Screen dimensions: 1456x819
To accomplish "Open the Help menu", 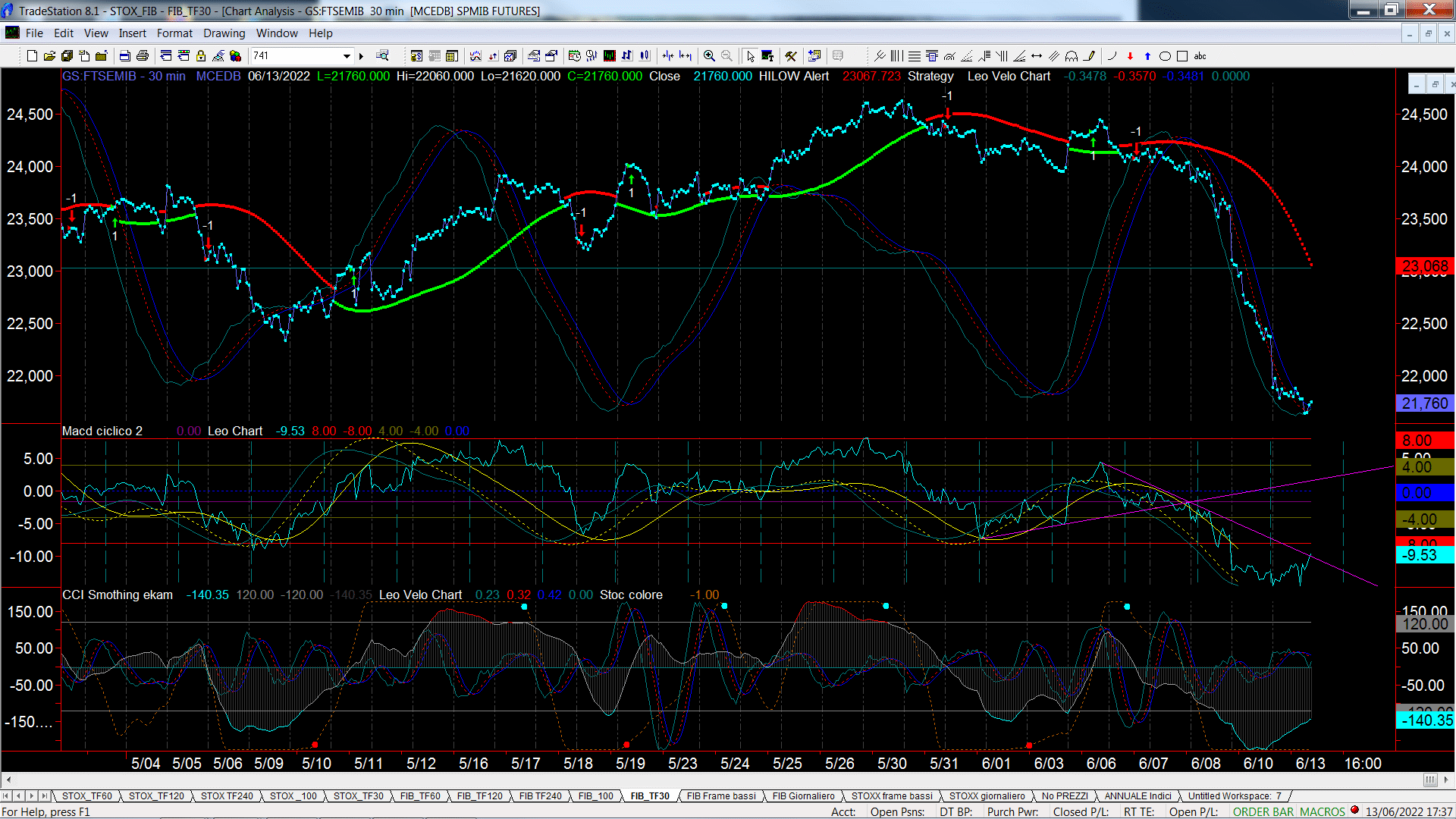I will [x=320, y=33].
